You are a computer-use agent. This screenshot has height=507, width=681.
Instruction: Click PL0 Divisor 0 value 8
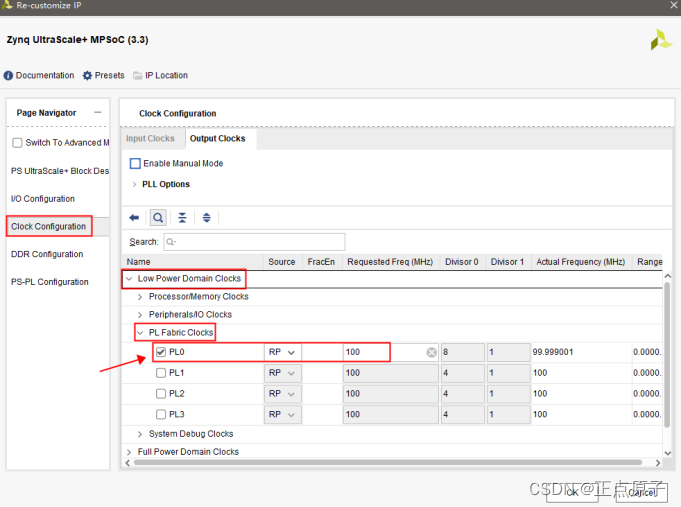pos(463,352)
